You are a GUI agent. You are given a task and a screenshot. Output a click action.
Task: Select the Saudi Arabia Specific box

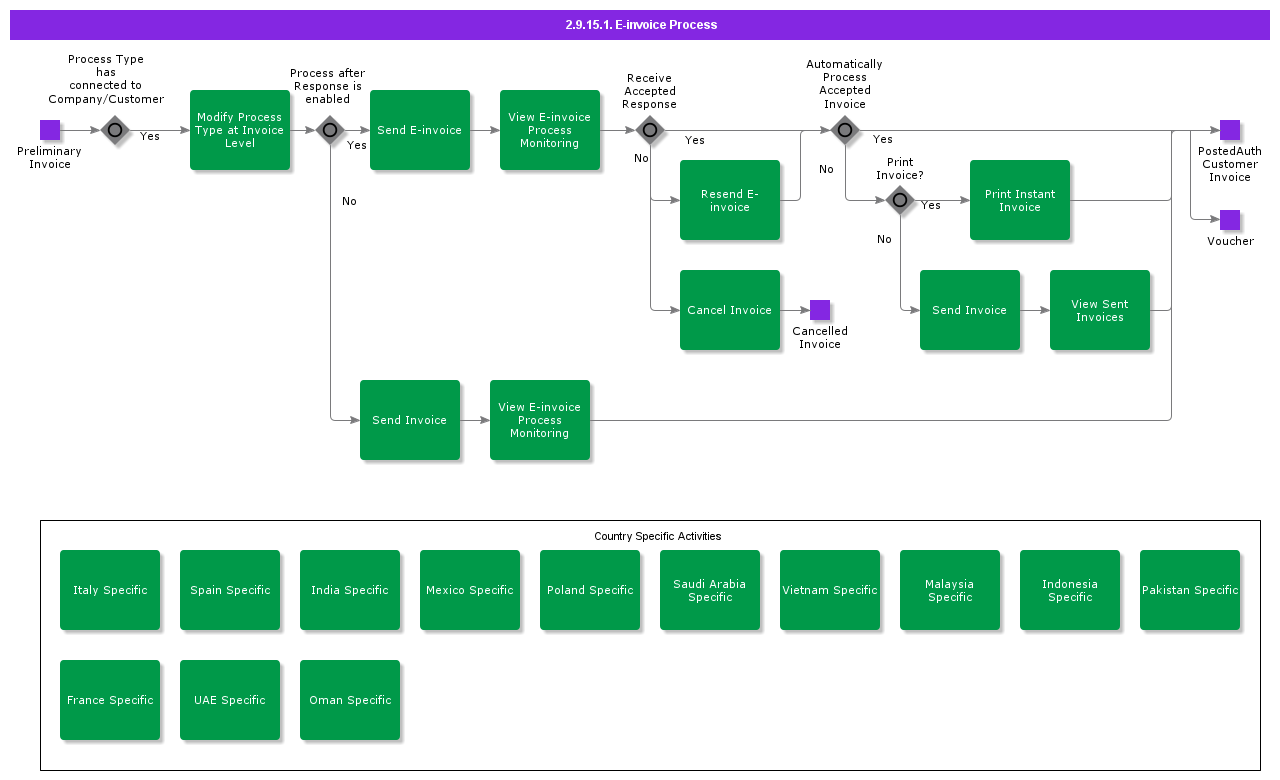[710, 590]
